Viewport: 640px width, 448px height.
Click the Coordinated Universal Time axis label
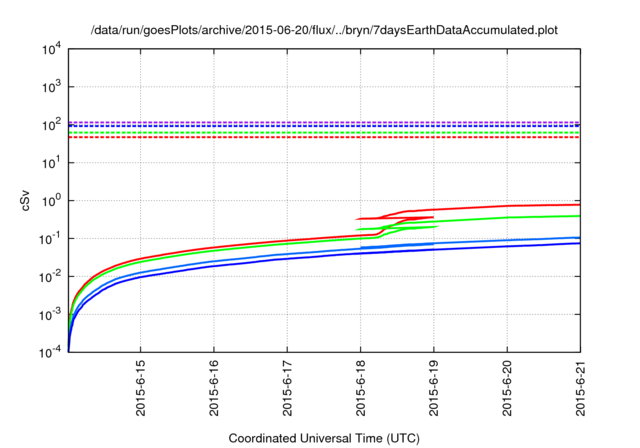pos(323,438)
